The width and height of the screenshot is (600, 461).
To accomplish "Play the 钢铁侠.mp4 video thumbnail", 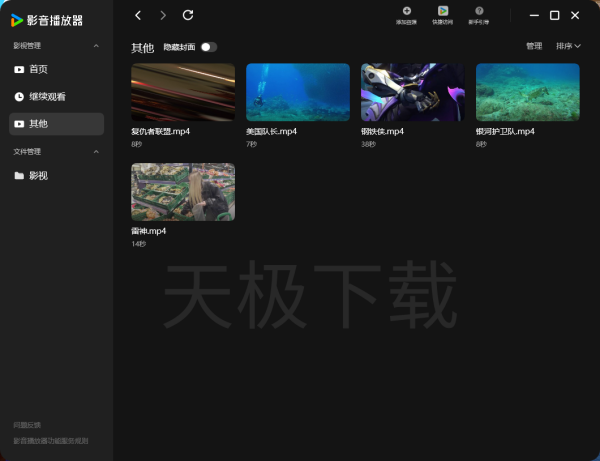I will click(x=412, y=92).
